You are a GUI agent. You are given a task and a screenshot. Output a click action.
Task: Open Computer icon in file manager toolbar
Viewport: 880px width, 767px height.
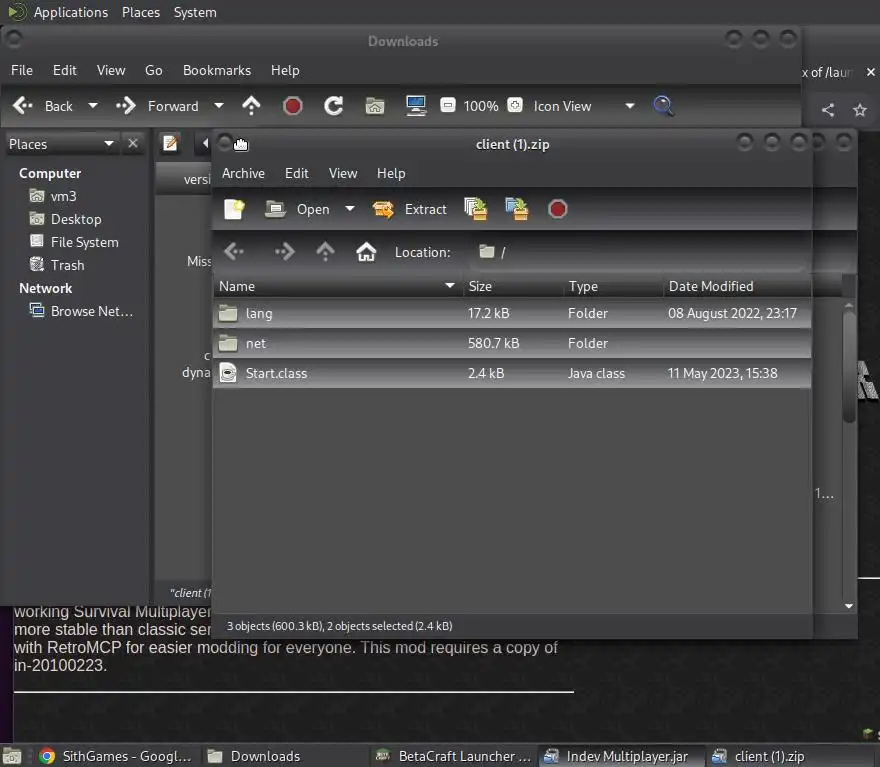click(416, 106)
